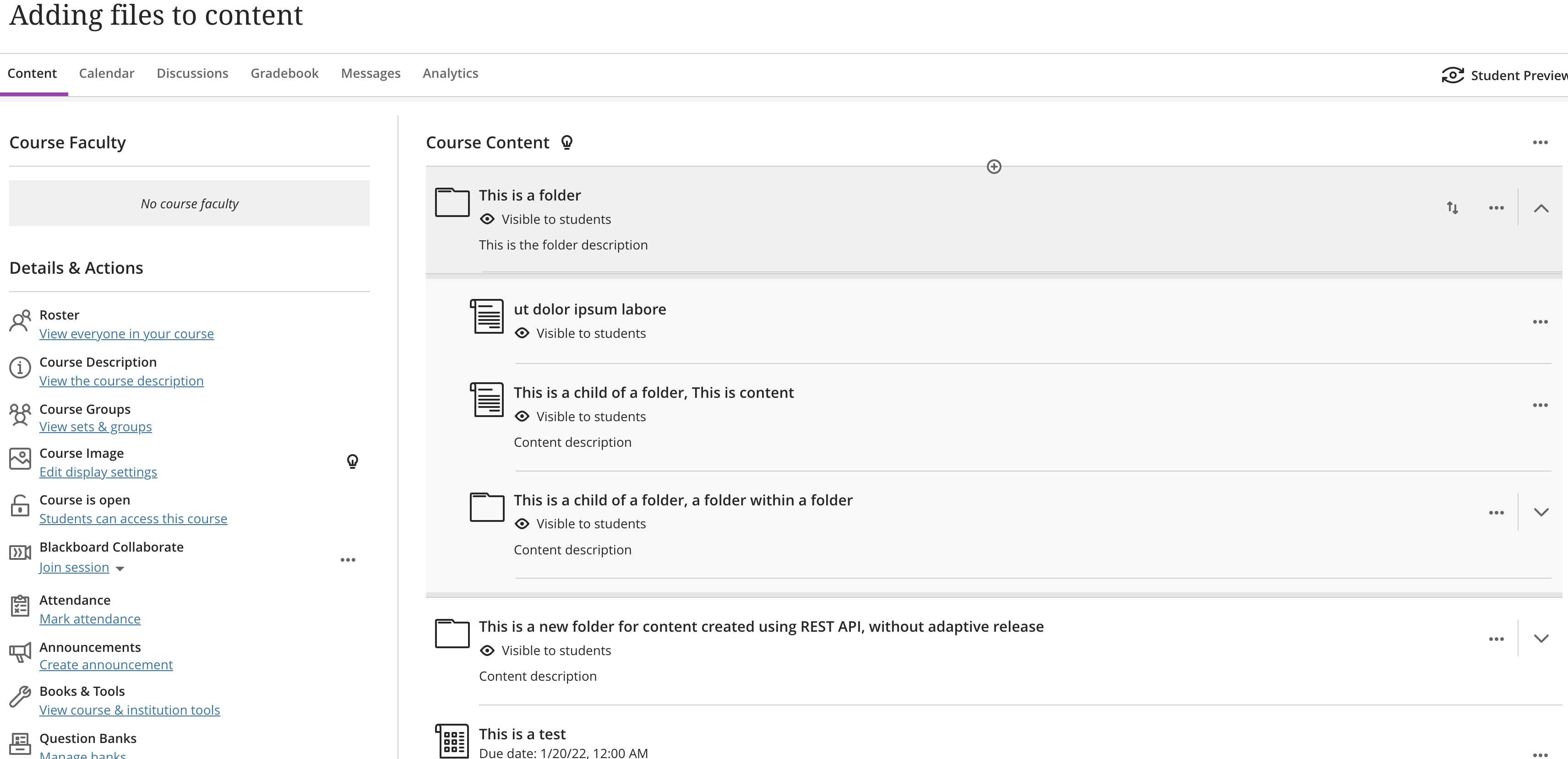Click the Student Preview icon
1568x759 pixels.
point(1452,76)
